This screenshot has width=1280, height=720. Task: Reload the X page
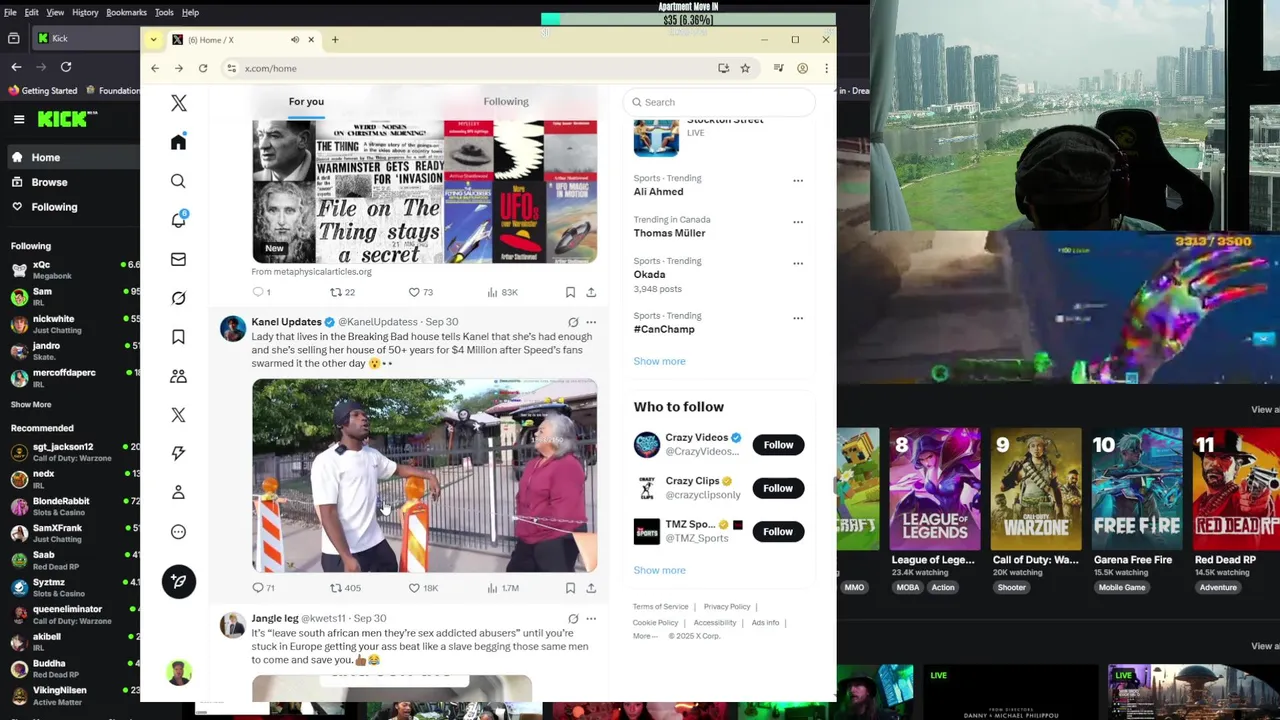[x=203, y=68]
